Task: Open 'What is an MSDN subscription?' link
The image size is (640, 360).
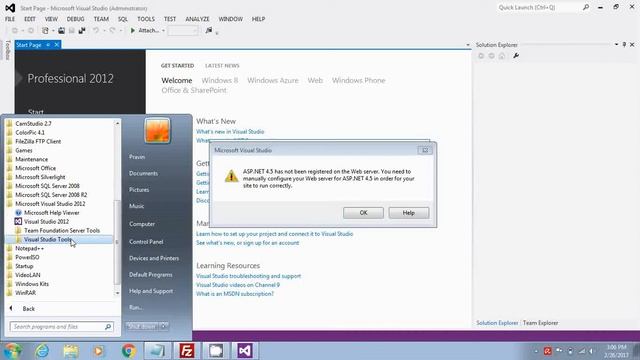Action: pyautogui.click(x=235, y=294)
